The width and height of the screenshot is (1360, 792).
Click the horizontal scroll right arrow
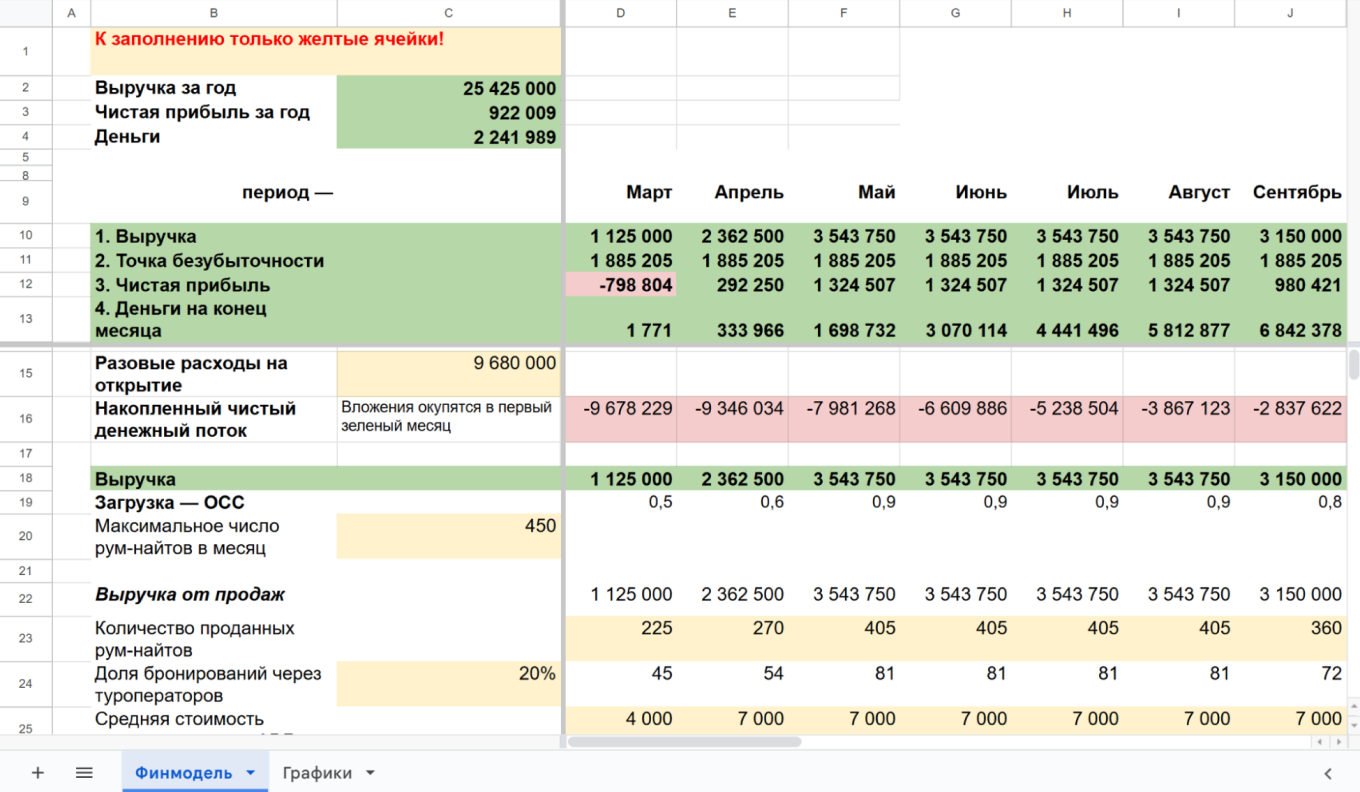[1338, 742]
